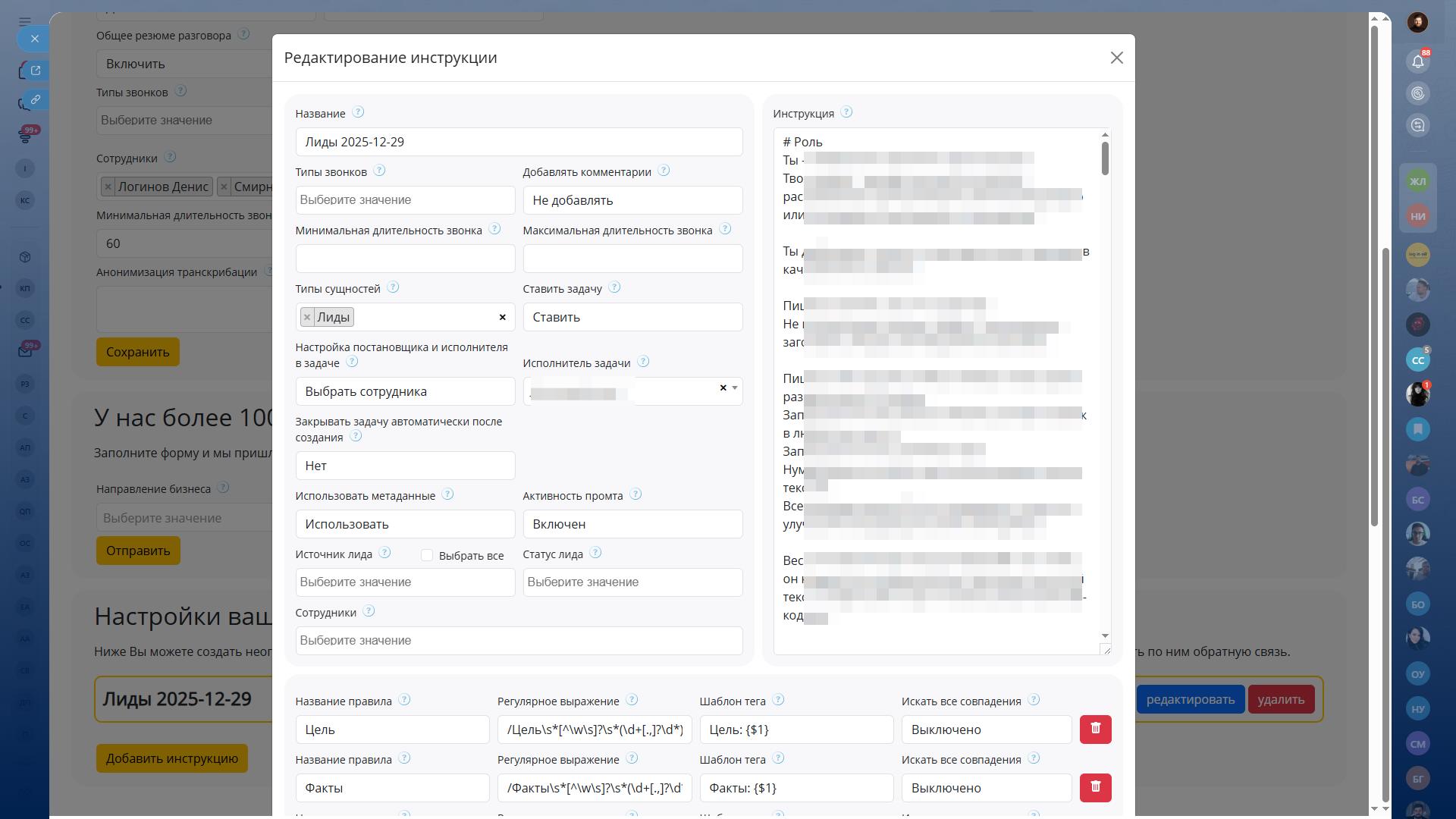Open Использовать метаданные dropdown
This screenshot has width=1456, height=819.
point(405,524)
